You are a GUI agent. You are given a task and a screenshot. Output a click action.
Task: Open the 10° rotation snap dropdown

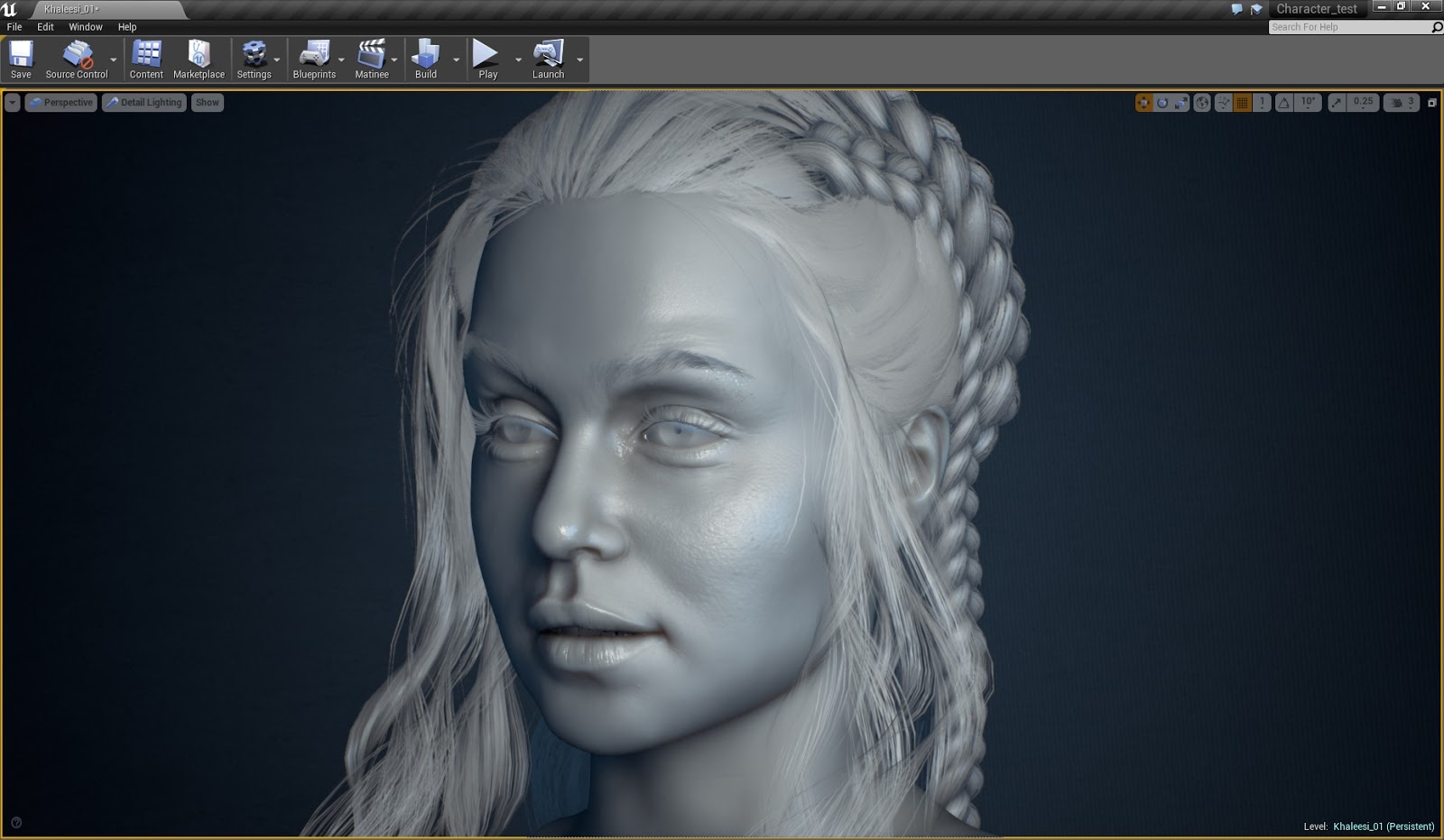pos(1309,103)
